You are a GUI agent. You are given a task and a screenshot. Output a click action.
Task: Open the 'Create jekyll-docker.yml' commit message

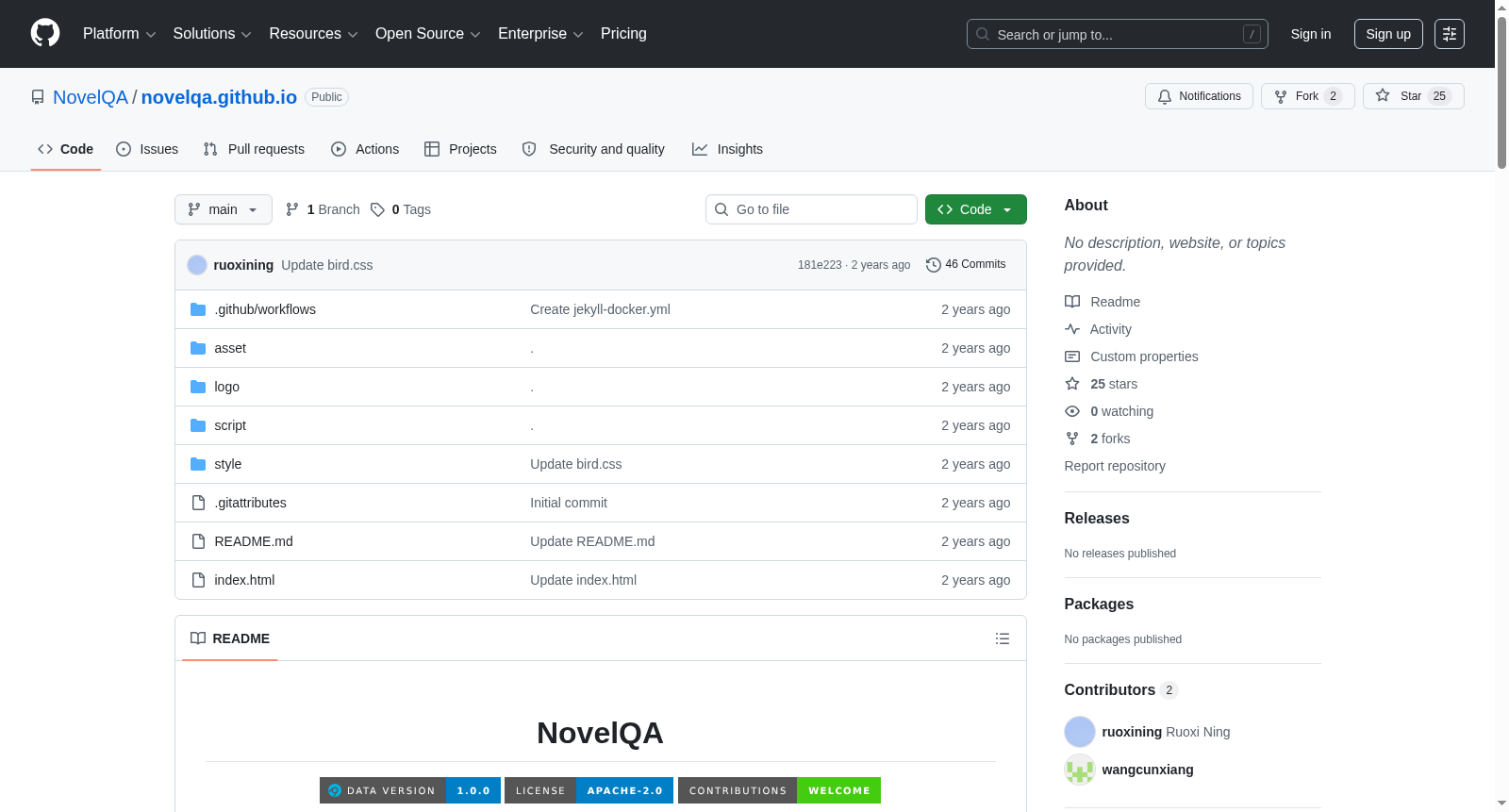(600, 309)
